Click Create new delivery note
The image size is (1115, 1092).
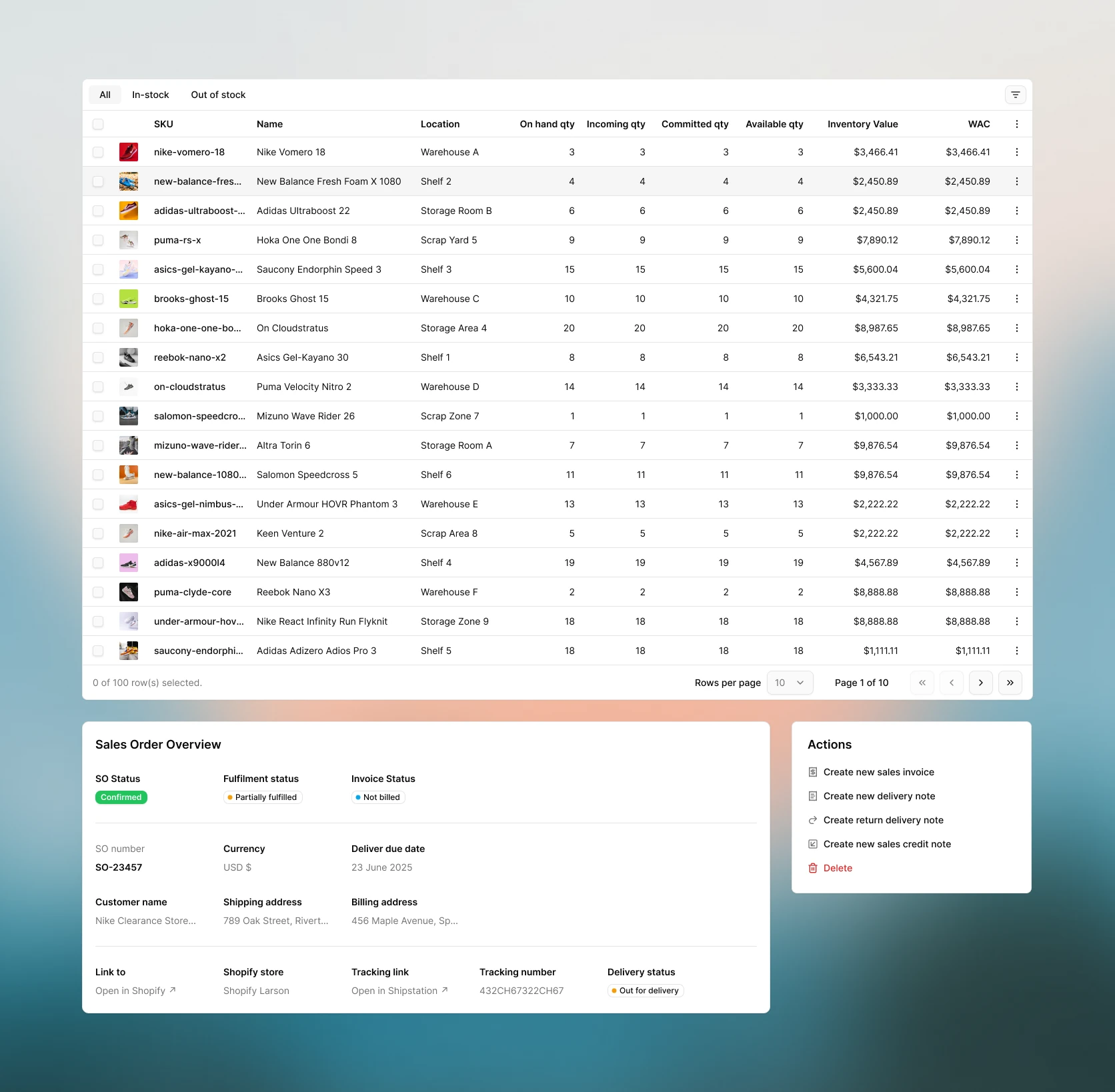[879, 796]
